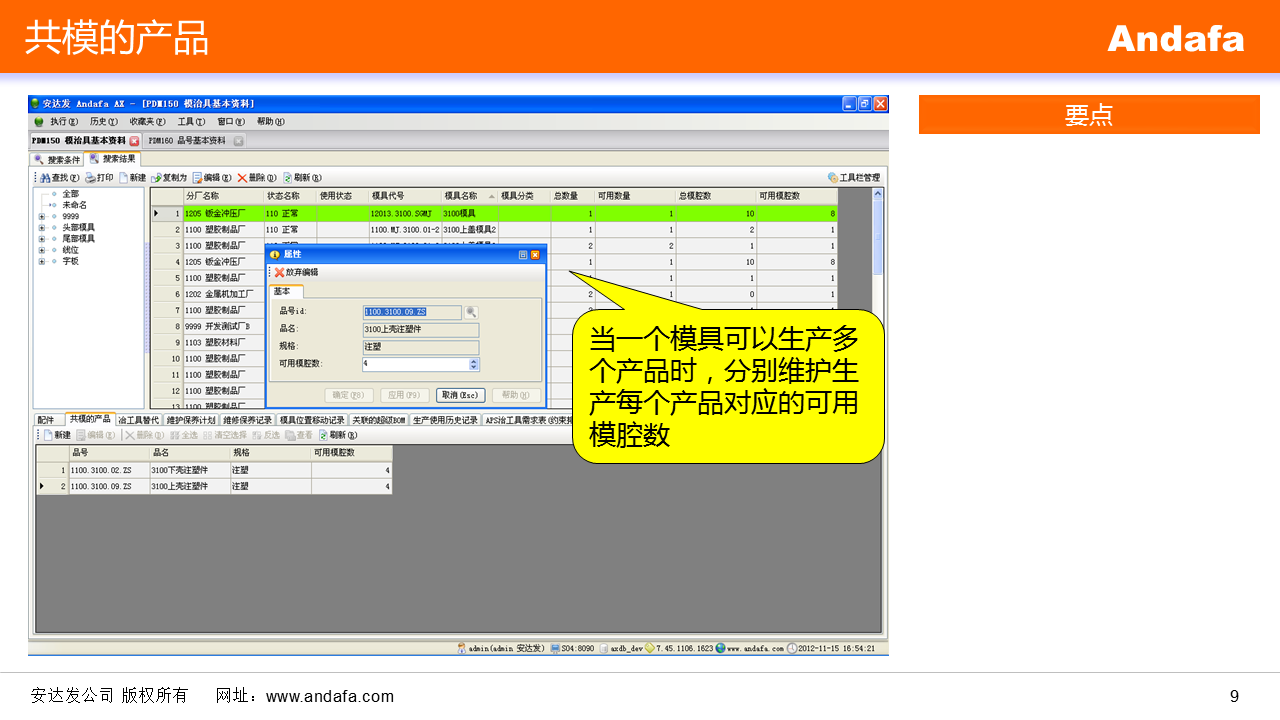Click 删除 red X in the main toolbar
Screen dimensions: 1280x720
click(242, 178)
